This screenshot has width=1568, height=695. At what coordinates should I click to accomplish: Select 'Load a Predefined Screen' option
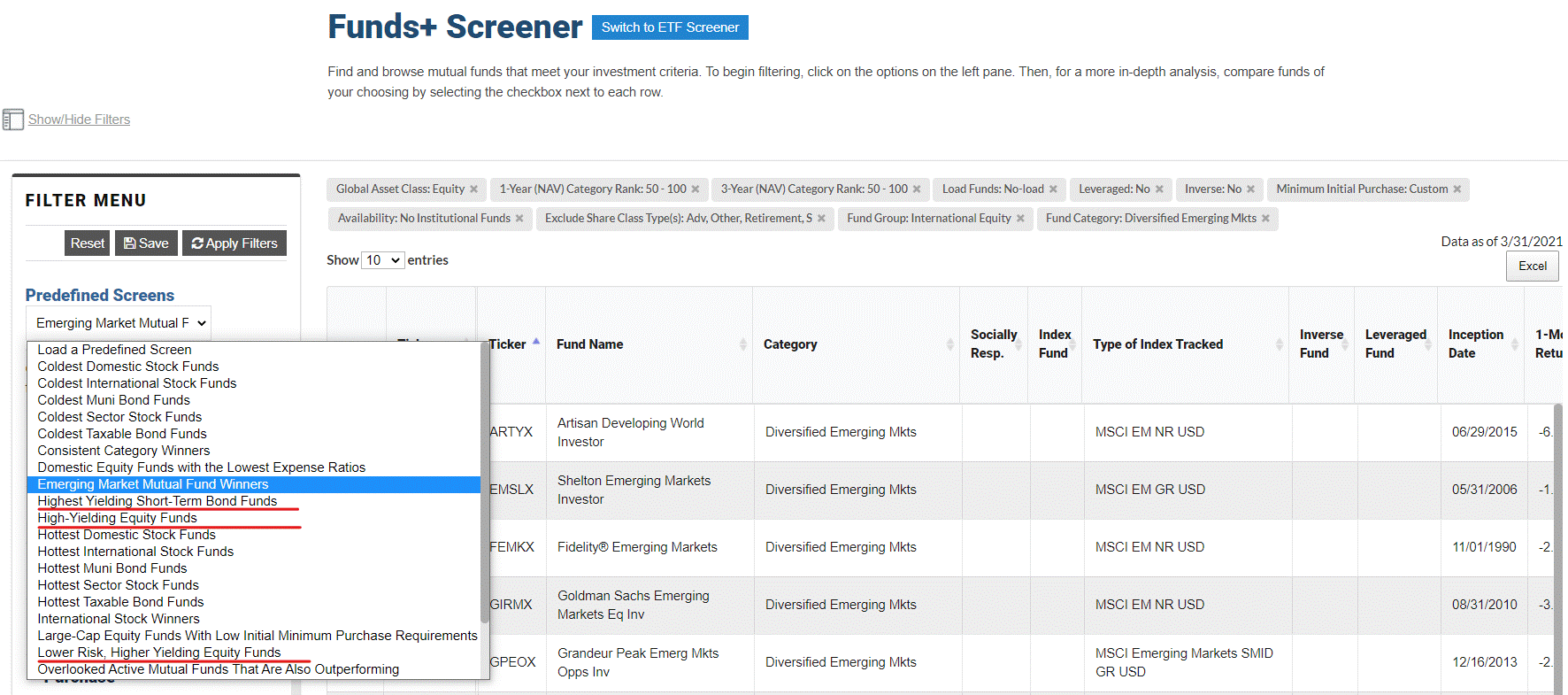(254, 350)
